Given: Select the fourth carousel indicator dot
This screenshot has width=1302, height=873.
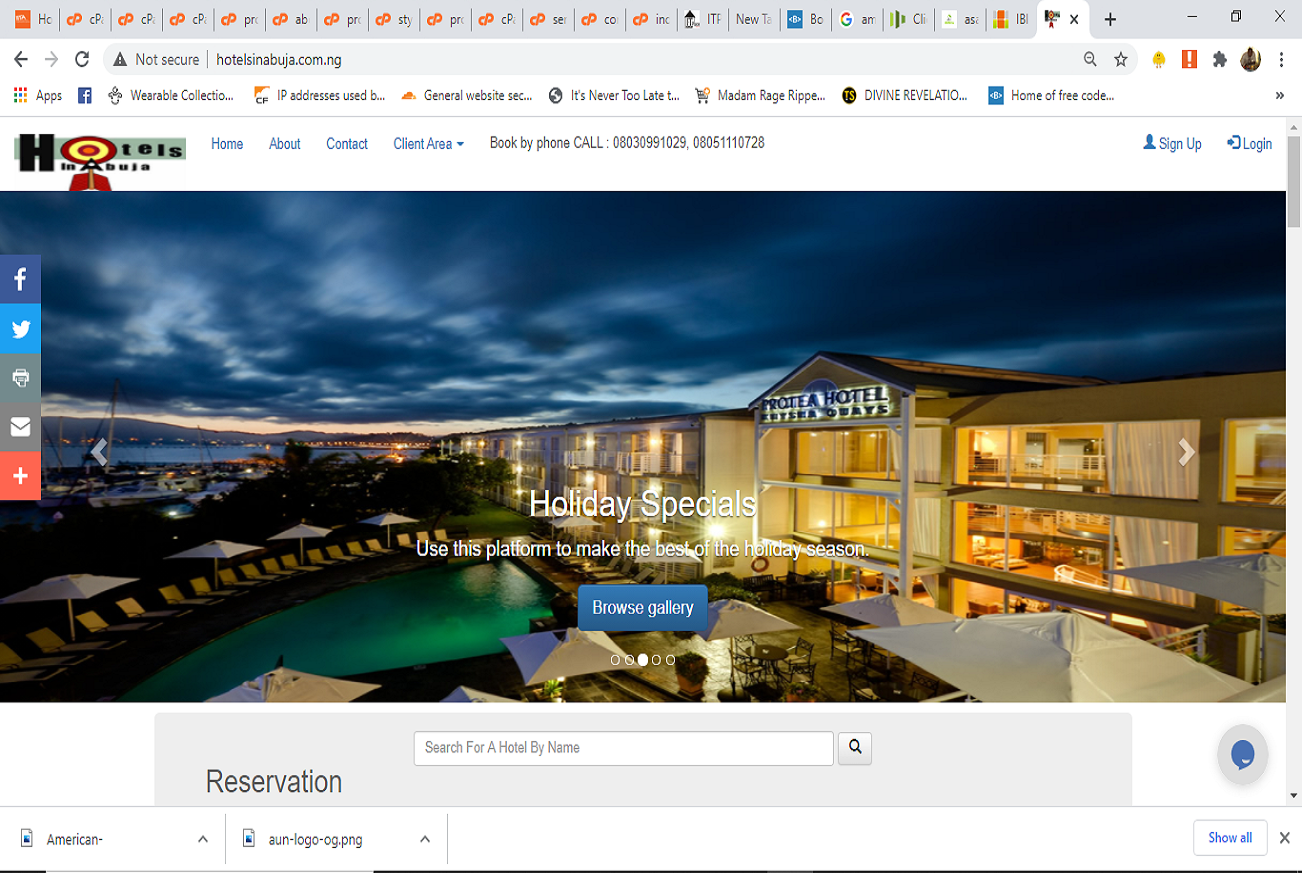Looking at the screenshot, I should (657, 660).
